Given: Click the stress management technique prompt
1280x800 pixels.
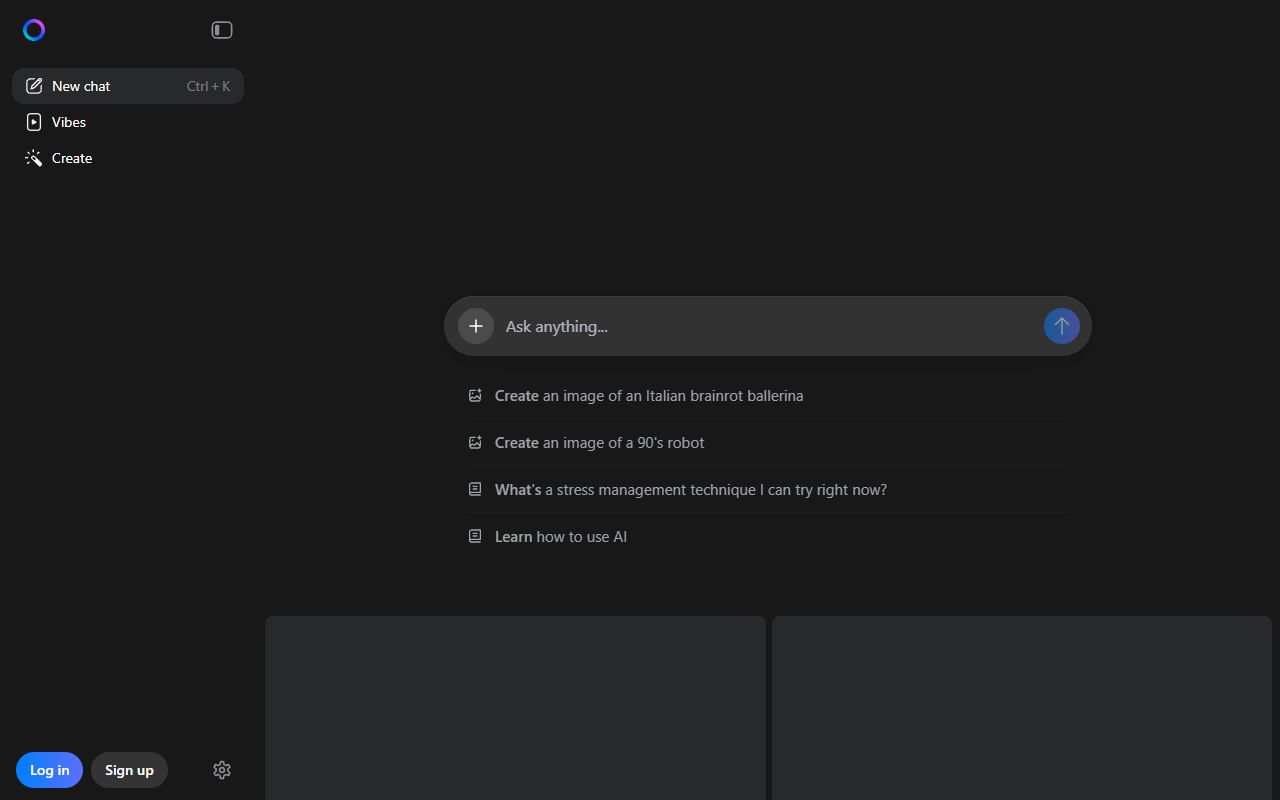Looking at the screenshot, I should (x=690, y=489).
